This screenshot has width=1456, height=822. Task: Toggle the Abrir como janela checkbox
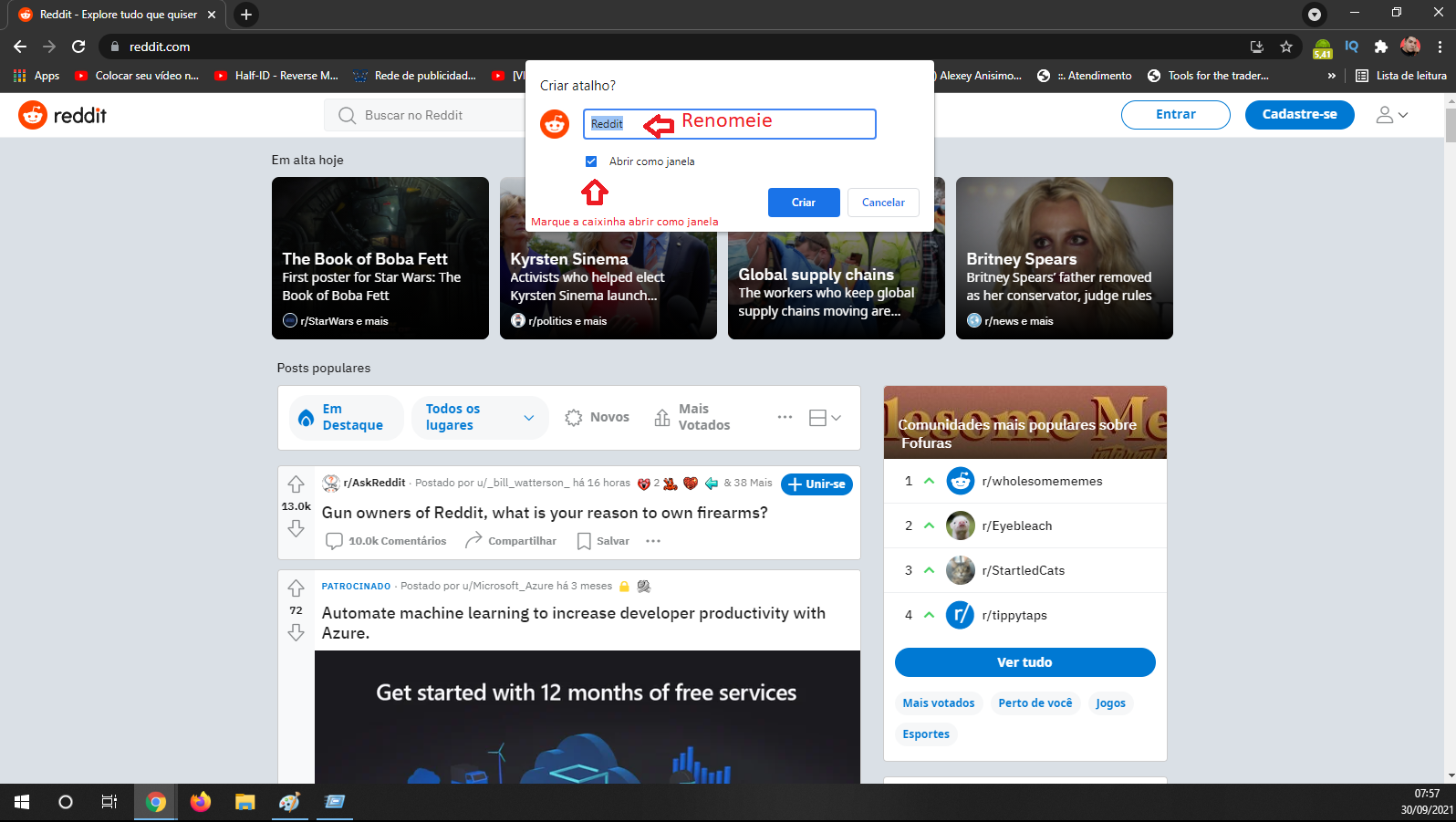[591, 161]
